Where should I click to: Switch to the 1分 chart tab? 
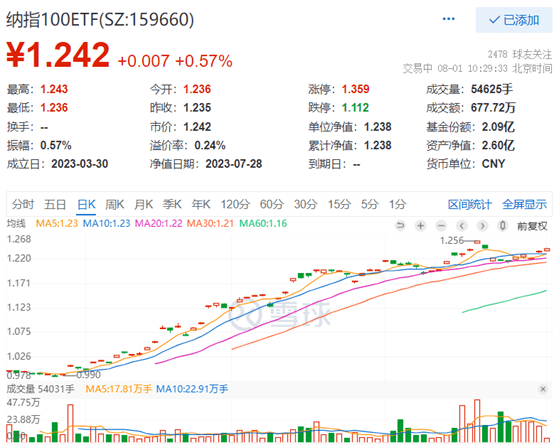[397, 204]
